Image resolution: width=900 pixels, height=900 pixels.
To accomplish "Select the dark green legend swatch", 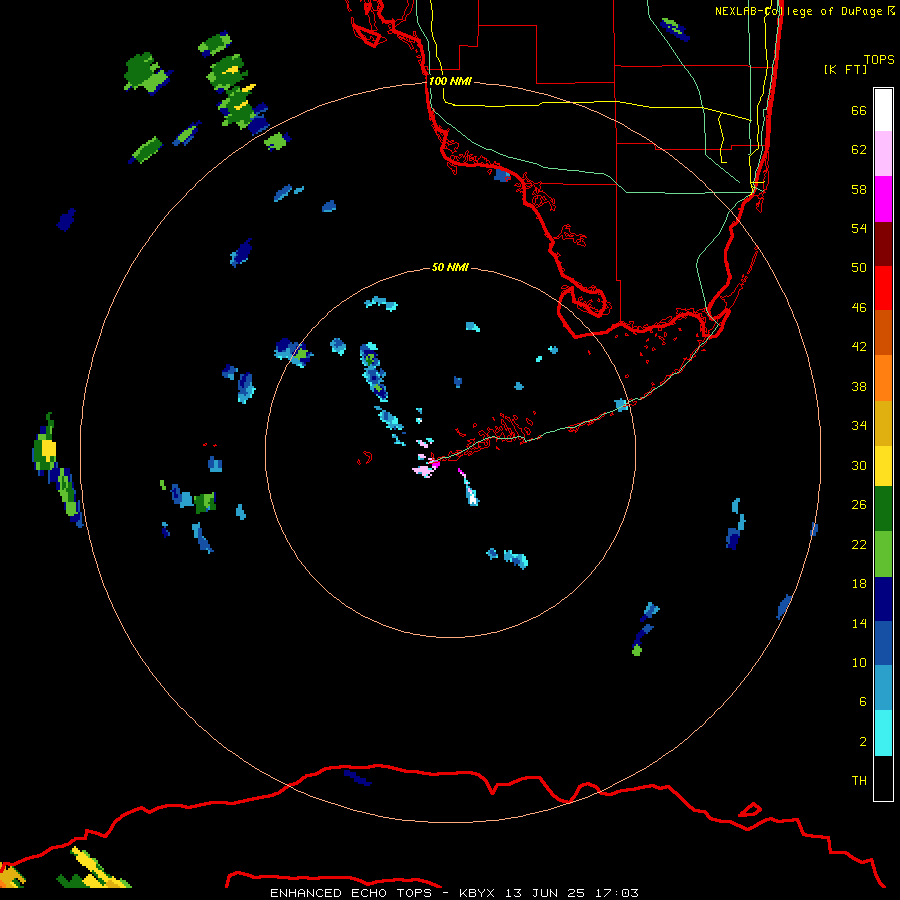I will 883,509.
